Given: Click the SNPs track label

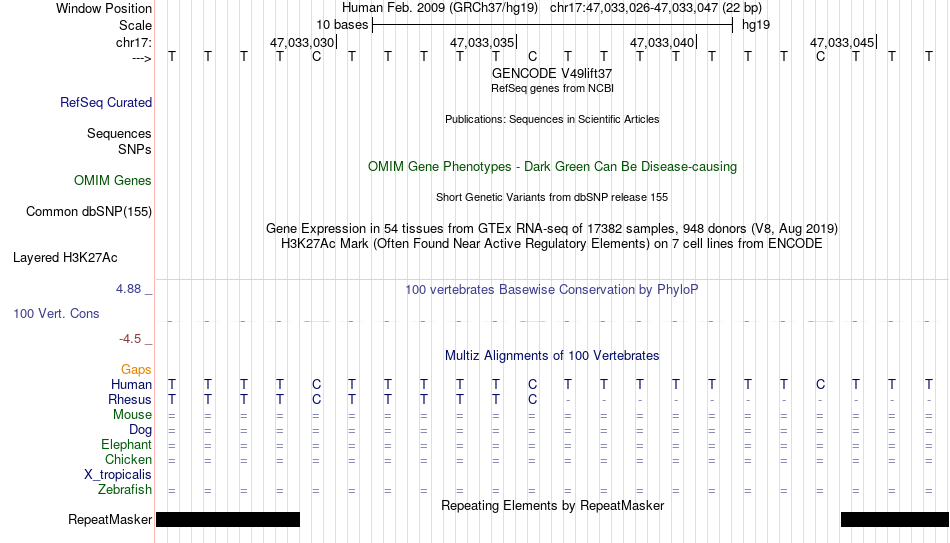Looking at the screenshot, I should [135, 149].
